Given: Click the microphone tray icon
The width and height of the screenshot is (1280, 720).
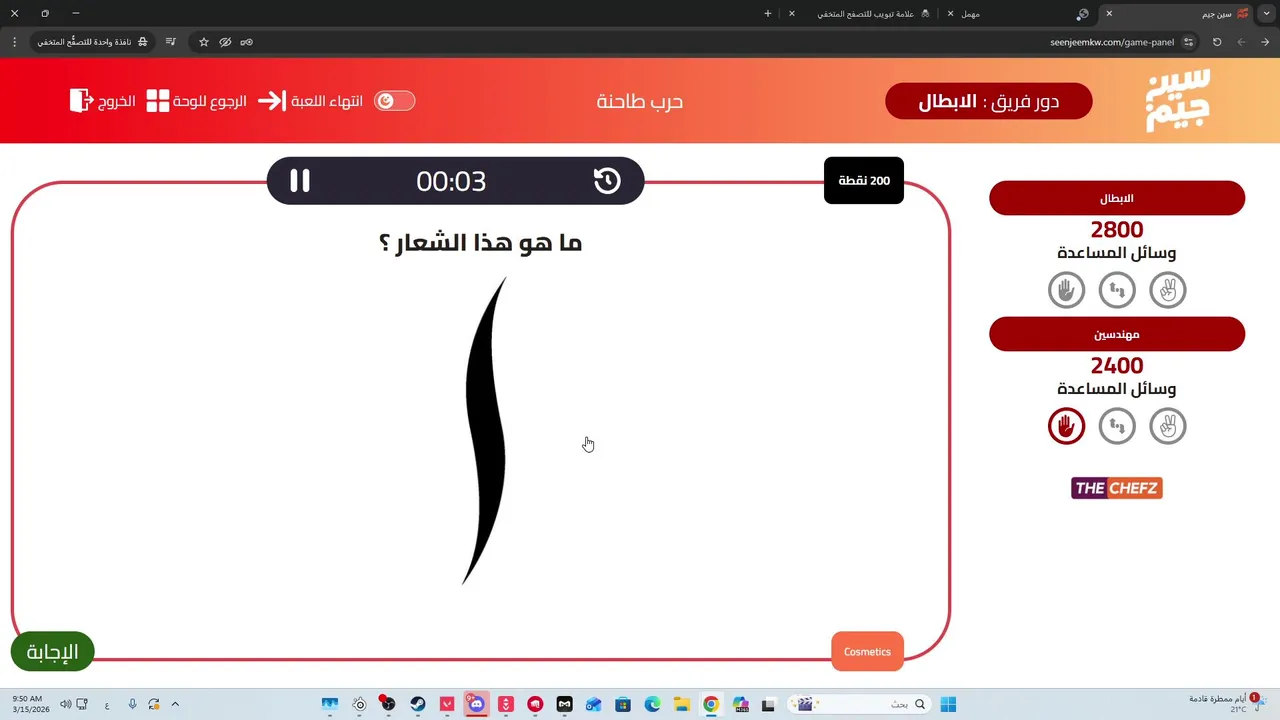Looking at the screenshot, I should pos(132,704).
